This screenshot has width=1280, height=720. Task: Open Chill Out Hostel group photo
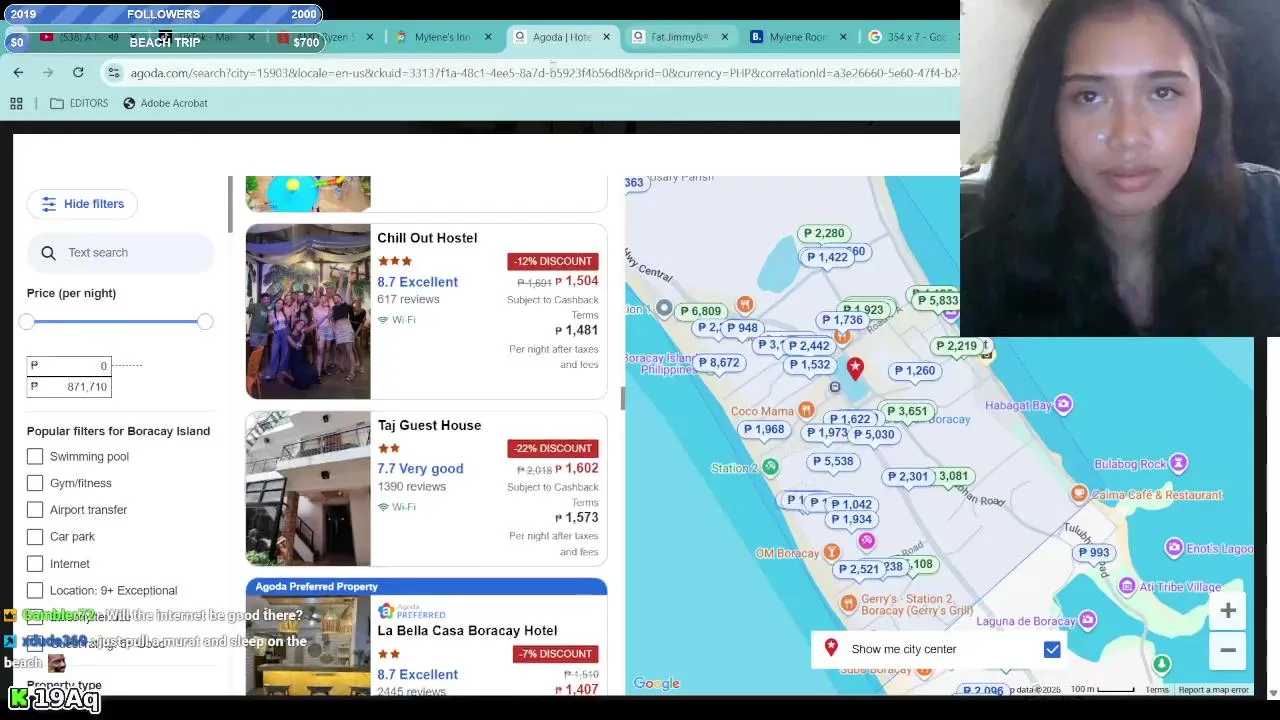(308, 311)
